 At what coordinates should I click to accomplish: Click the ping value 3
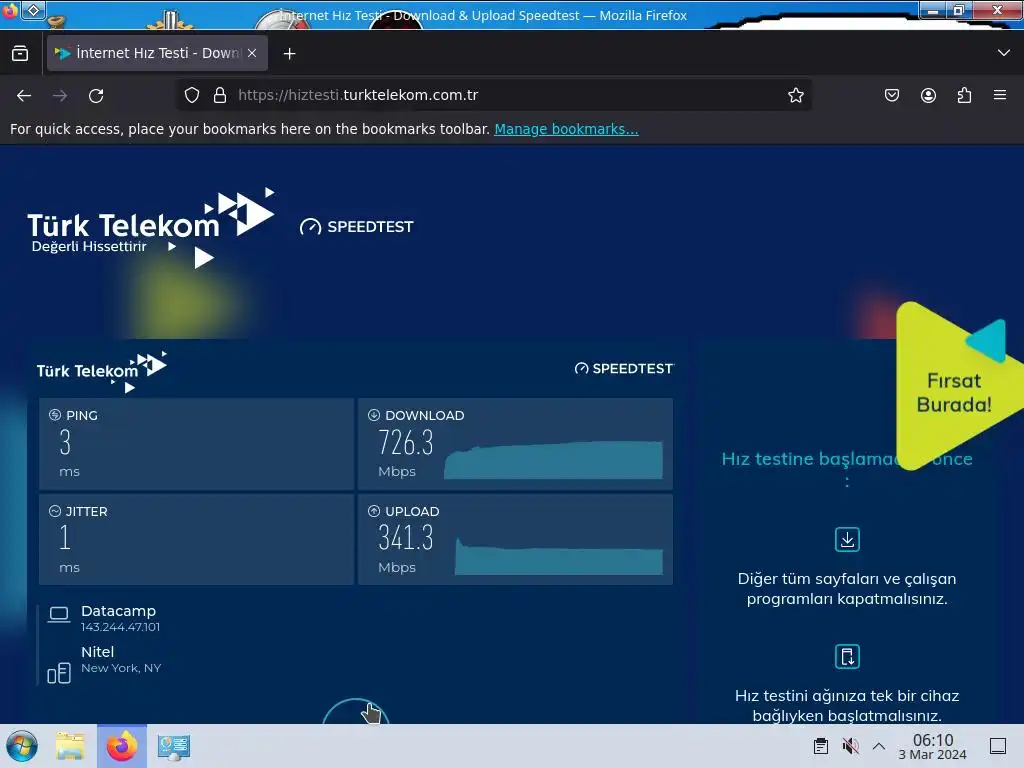coord(65,443)
